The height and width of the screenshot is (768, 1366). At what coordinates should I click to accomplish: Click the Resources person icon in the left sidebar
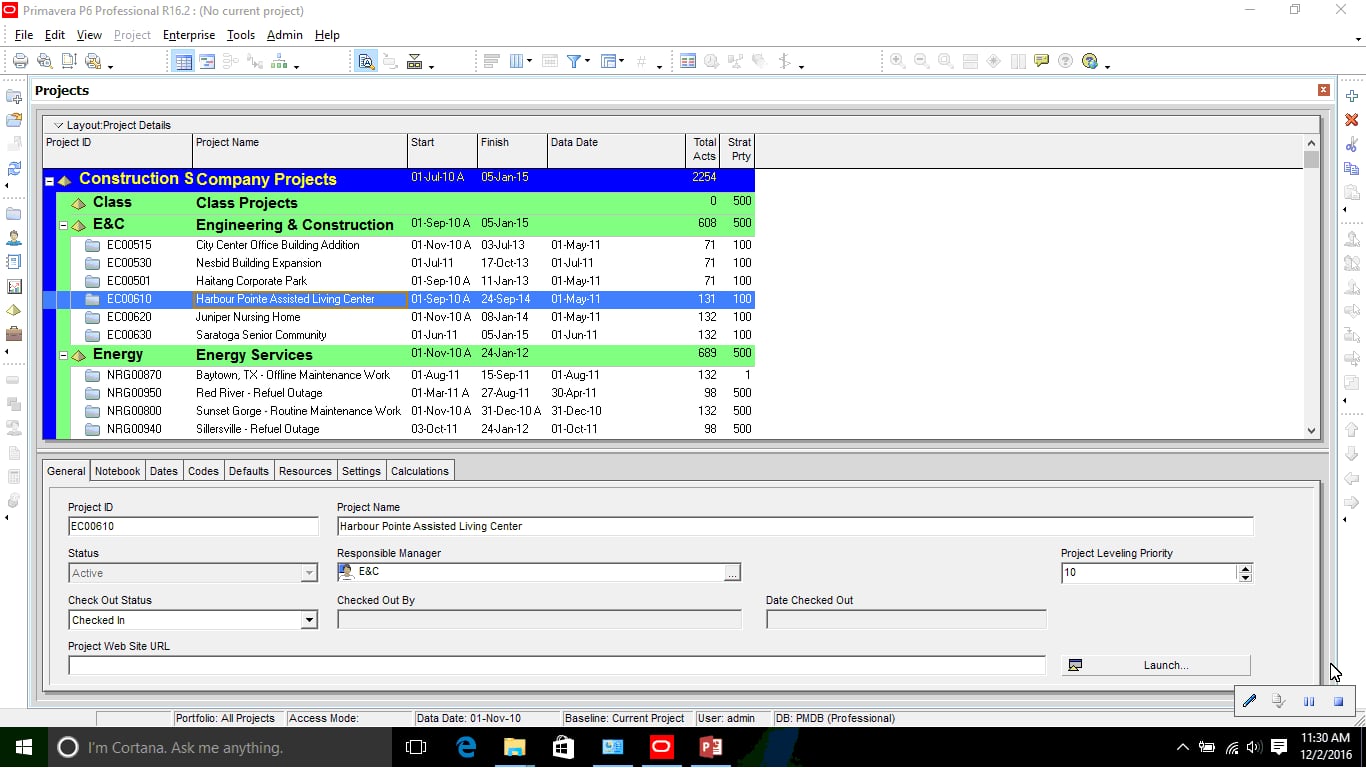click(14, 238)
